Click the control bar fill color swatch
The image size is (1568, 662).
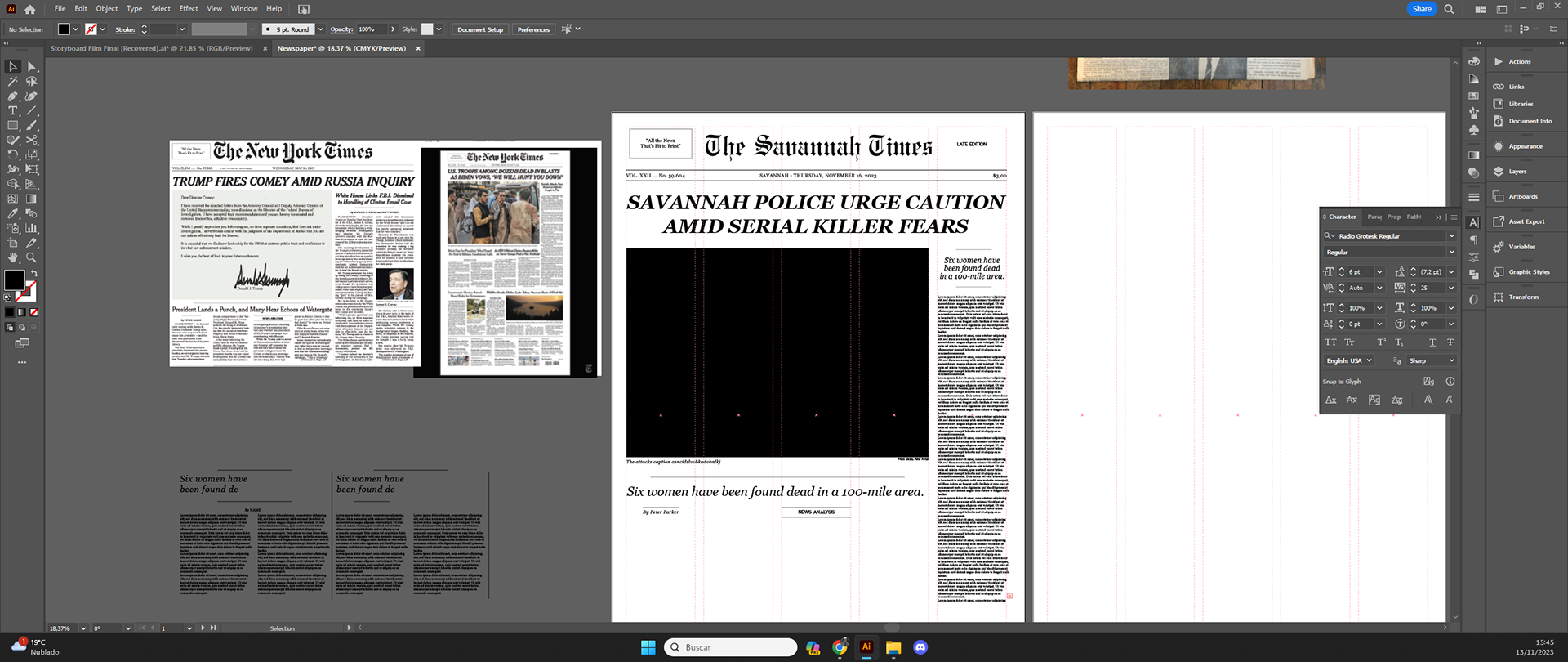[64, 29]
